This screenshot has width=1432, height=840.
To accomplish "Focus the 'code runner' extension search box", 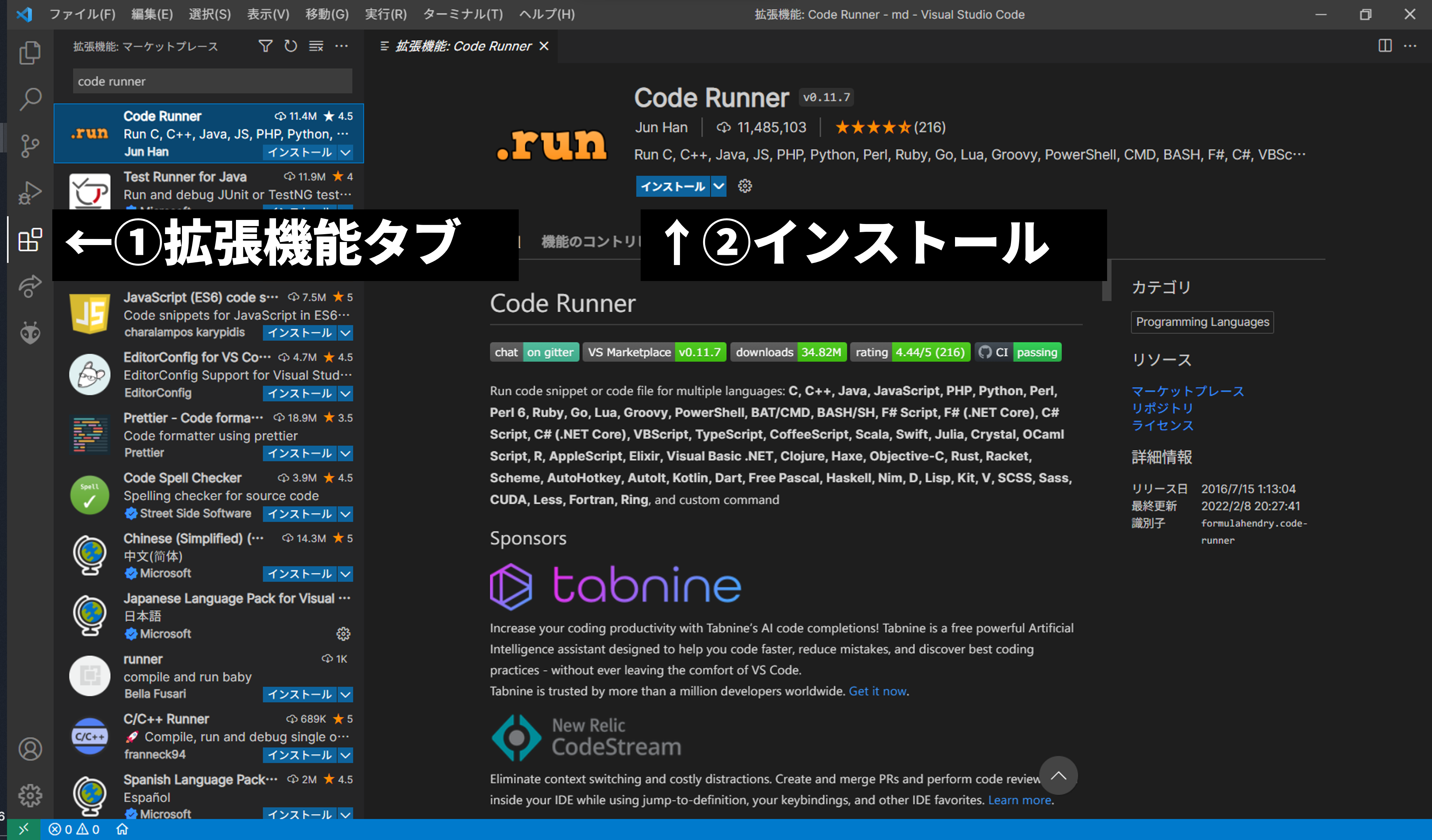I will [x=213, y=81].
